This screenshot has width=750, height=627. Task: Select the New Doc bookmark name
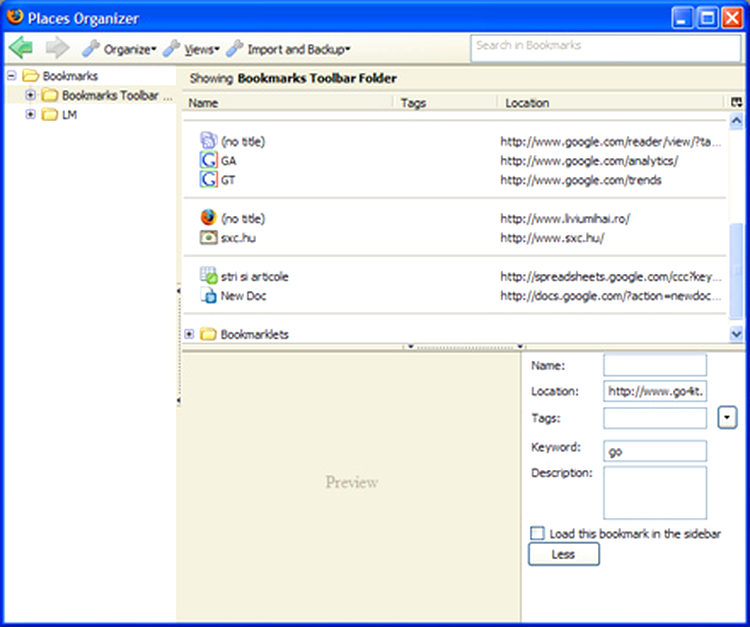(243, 296)
